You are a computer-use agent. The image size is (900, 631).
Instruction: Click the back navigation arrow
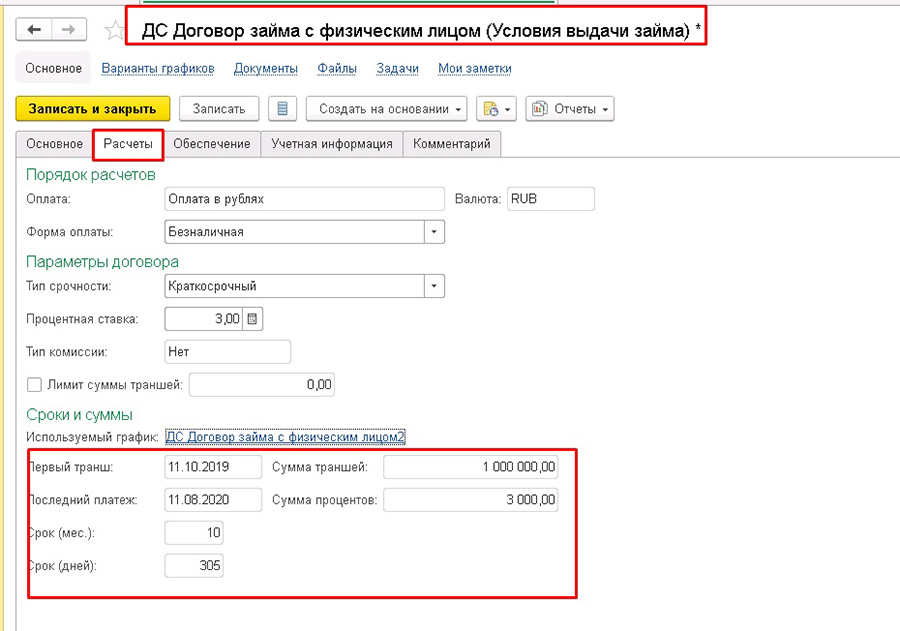click(34, 30)
